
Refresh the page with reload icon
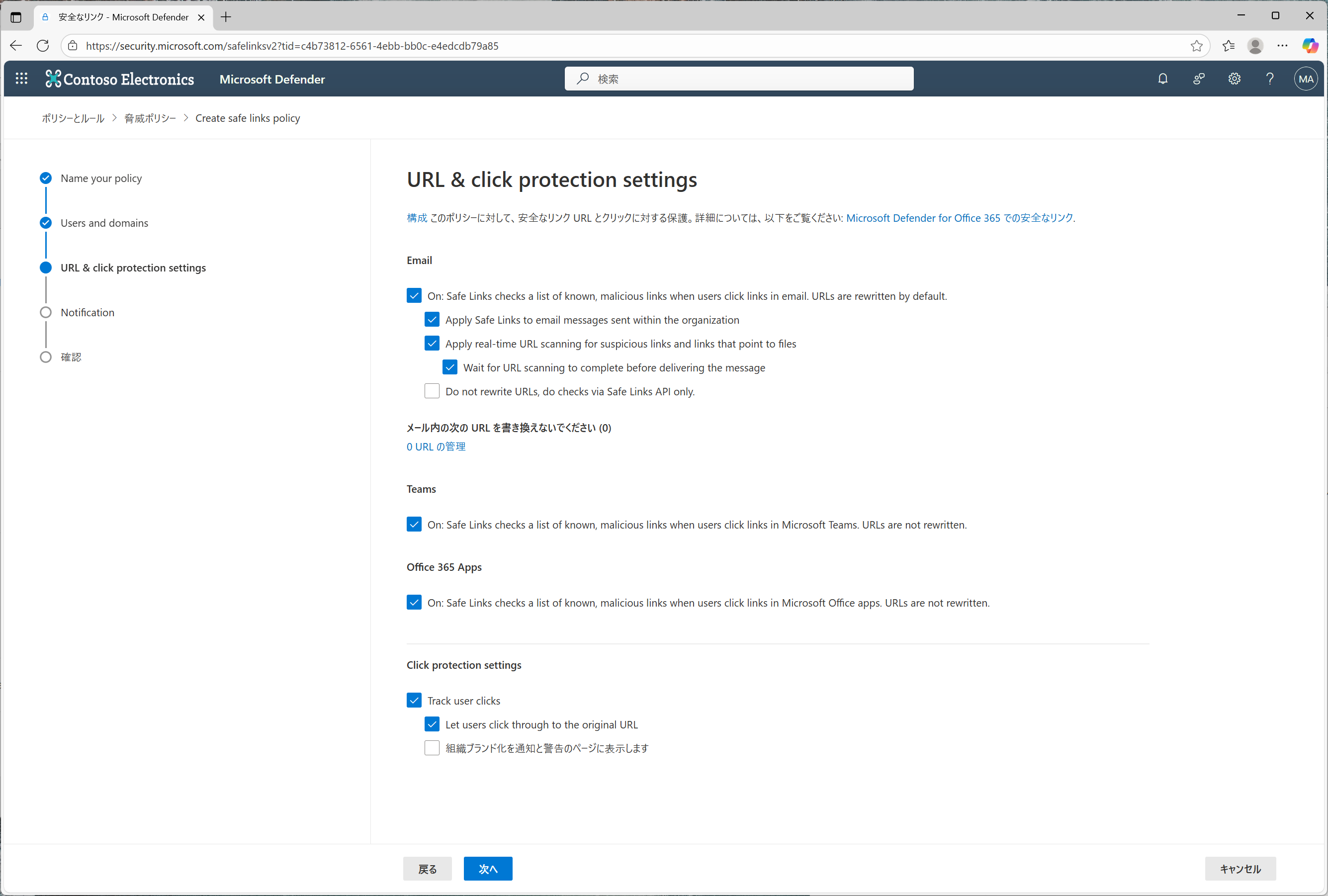[43, 46]
